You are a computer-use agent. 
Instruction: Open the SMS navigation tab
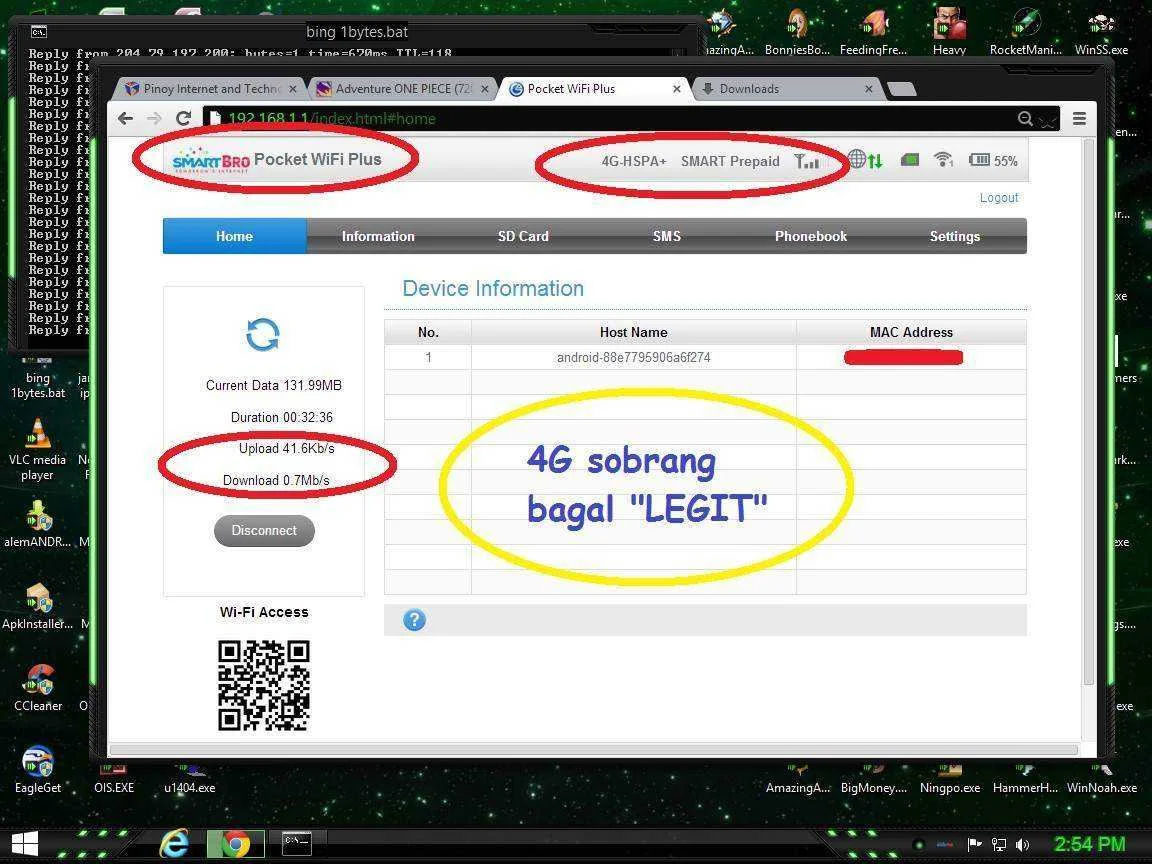coord(667,236)
